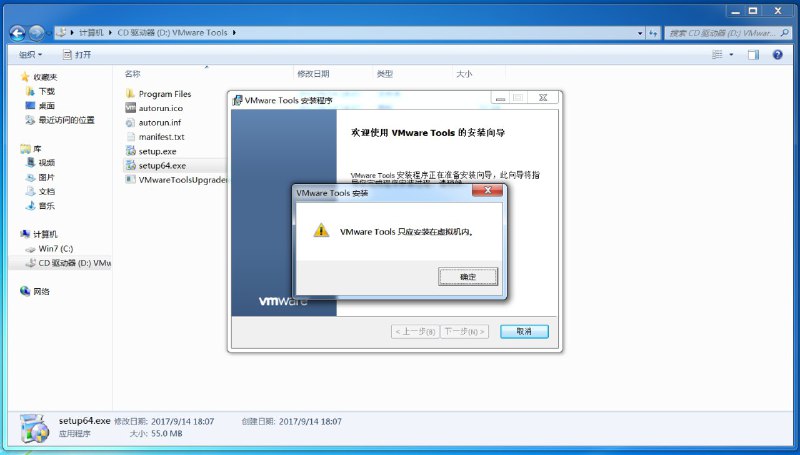This screenshot has width=800, height=455.
Task: Click CD 驱动器 (D:) VMware Tools breadcrumb
Action: pos(172,33)
